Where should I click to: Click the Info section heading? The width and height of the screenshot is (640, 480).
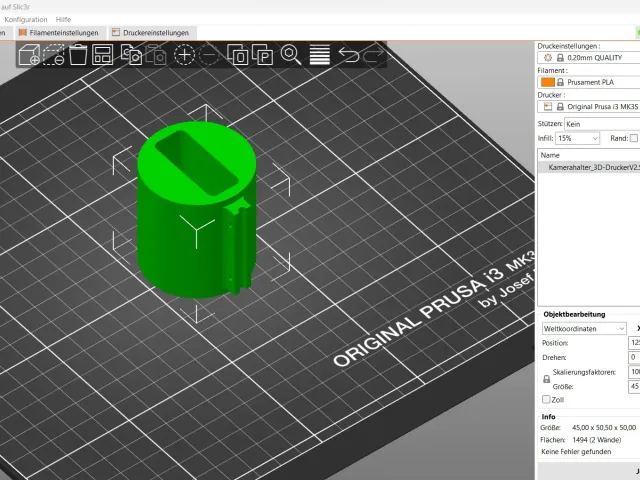point(548,417)
